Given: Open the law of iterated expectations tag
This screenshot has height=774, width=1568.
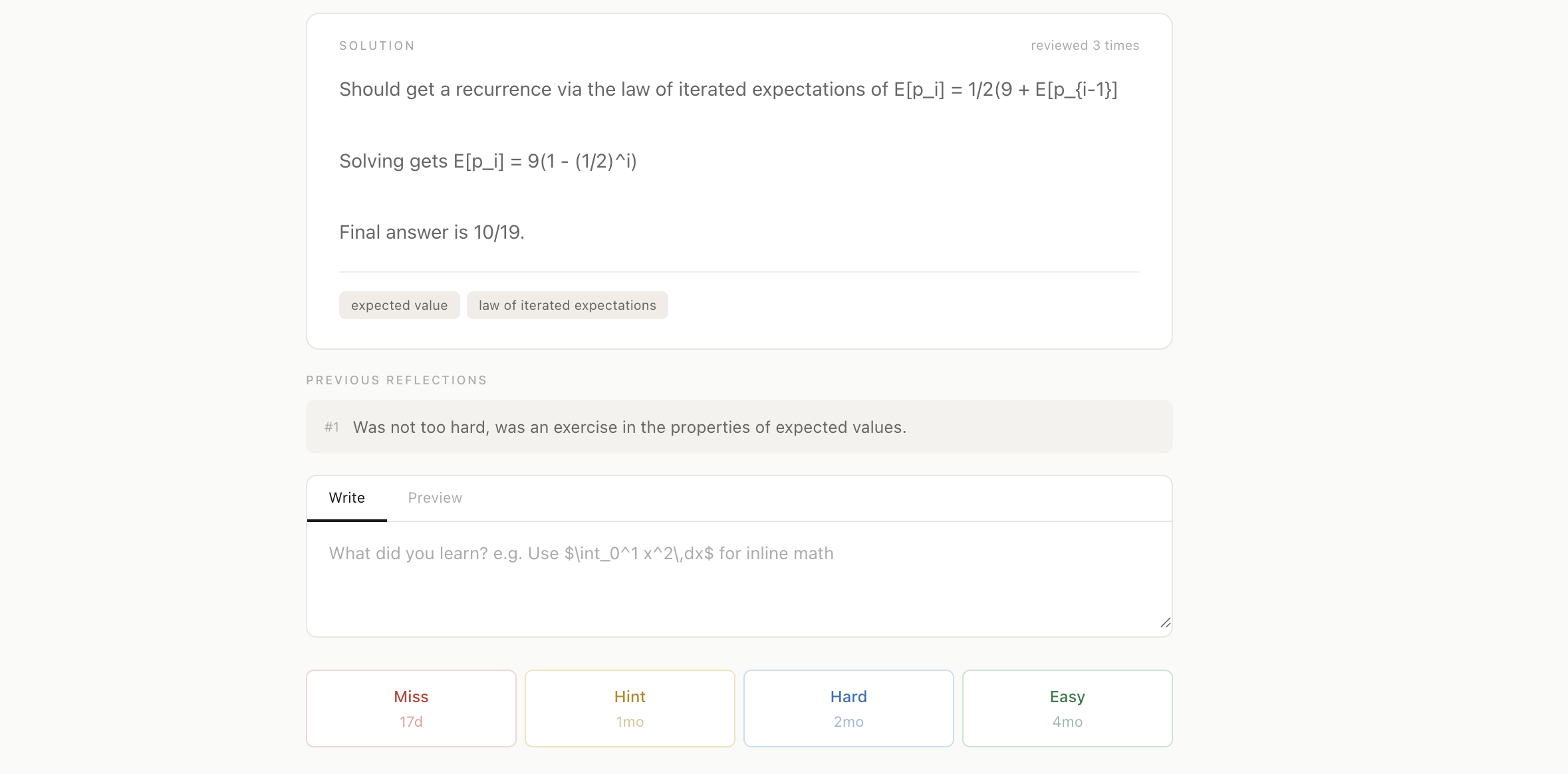Looking at the screenshot, I should [567, 305].
